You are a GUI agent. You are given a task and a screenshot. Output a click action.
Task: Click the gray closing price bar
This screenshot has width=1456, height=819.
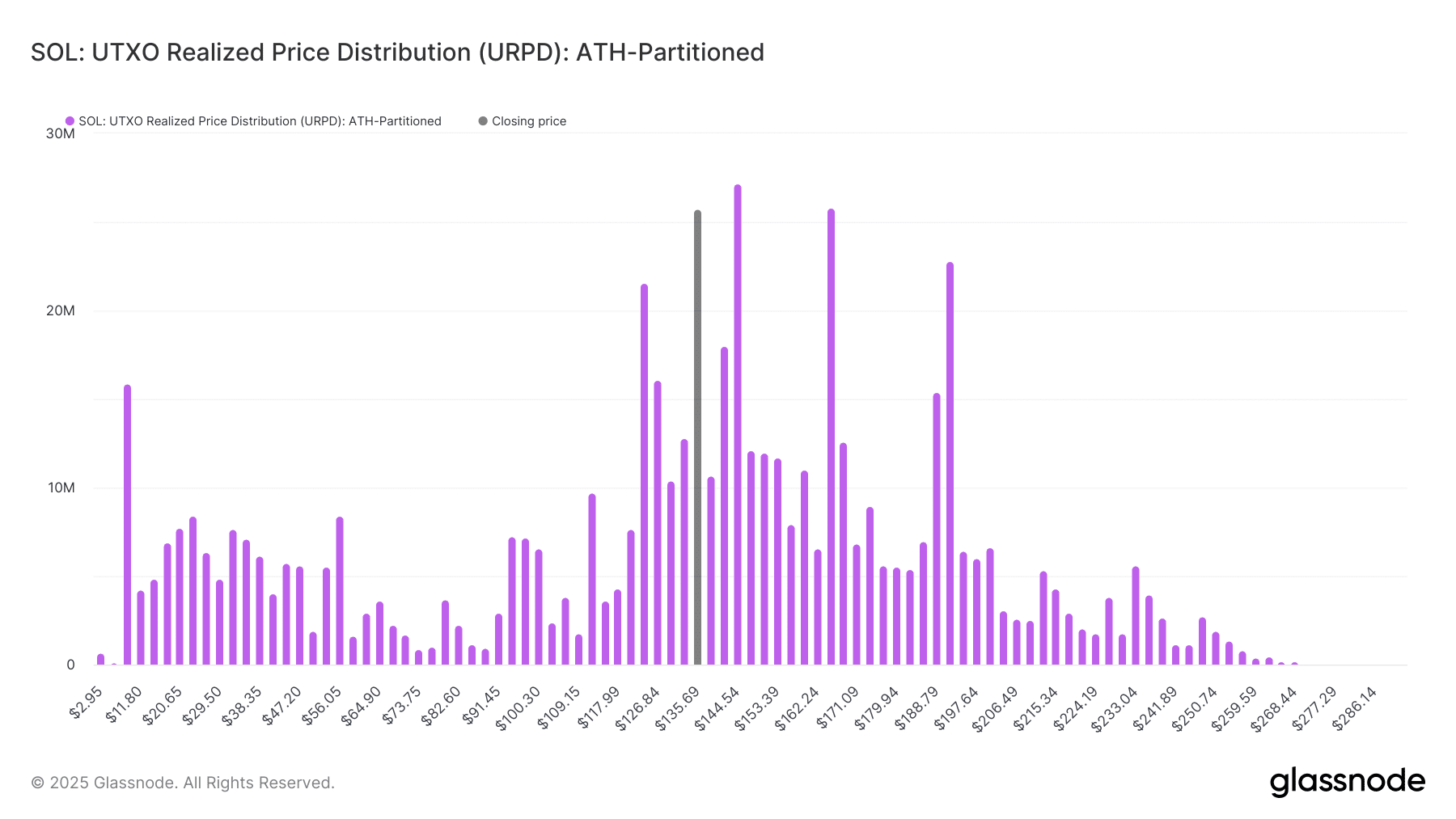pyautogui.click(x=697, y=437)
